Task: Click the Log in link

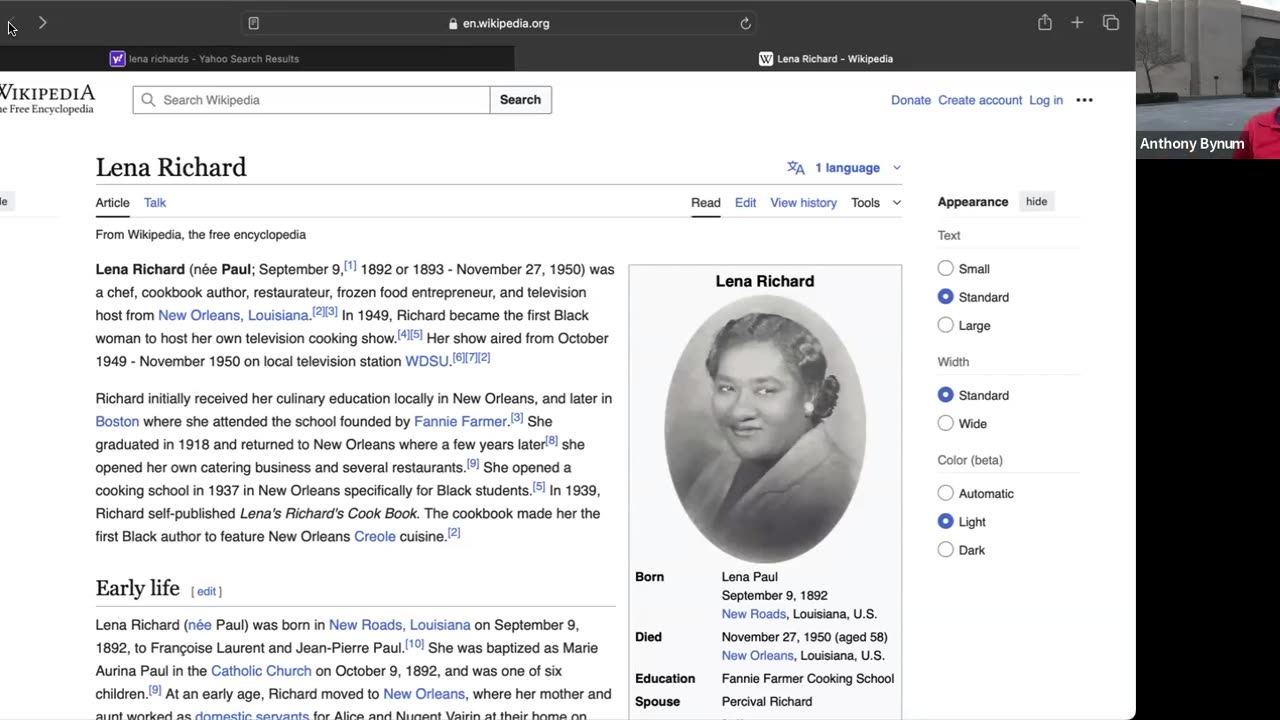Action: [x=1046, y=100]
